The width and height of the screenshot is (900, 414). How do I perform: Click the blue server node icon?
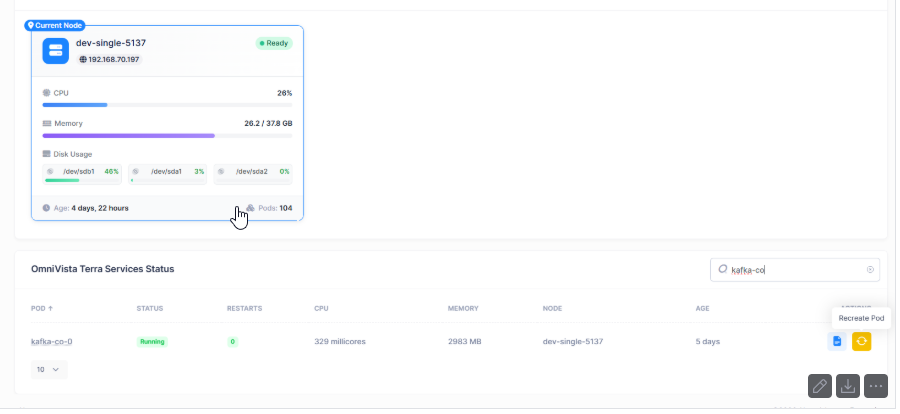[56, 51]
